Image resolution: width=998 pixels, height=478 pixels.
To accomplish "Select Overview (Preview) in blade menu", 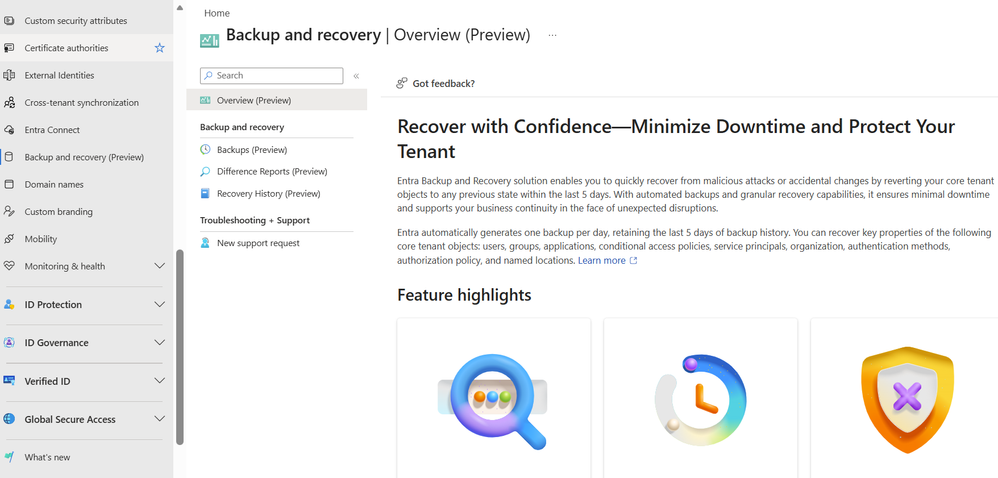I will pos(277,101).
